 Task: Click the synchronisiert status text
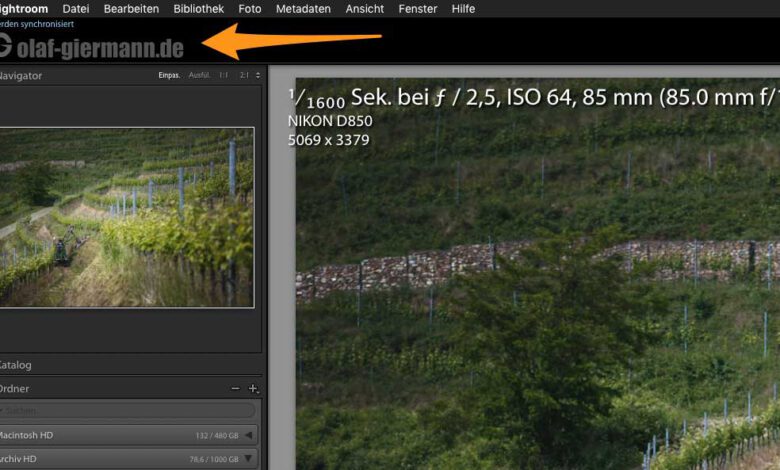[x=37, y=24]
